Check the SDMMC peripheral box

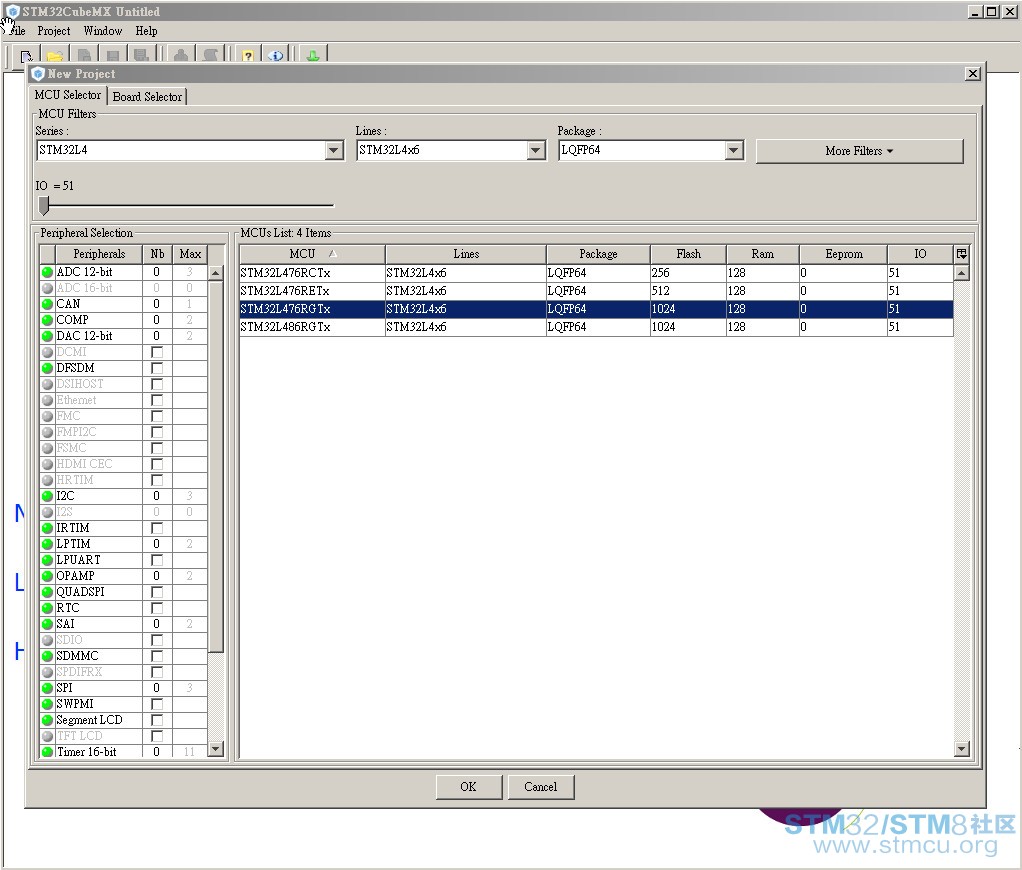click(156, 656)
